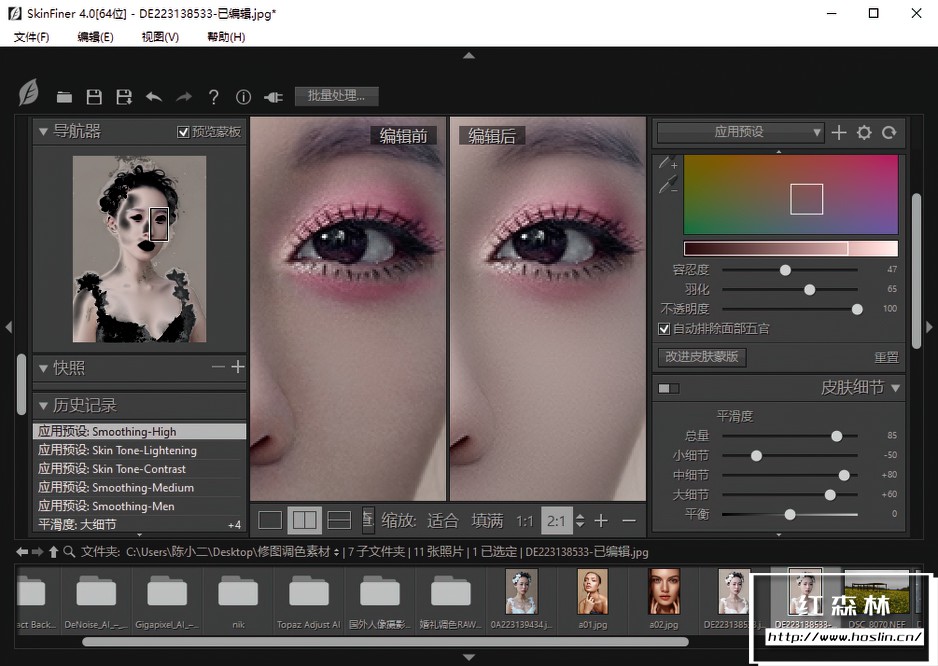Open the 视图(V) menu
938x666 pixels.
click(160, 37)
